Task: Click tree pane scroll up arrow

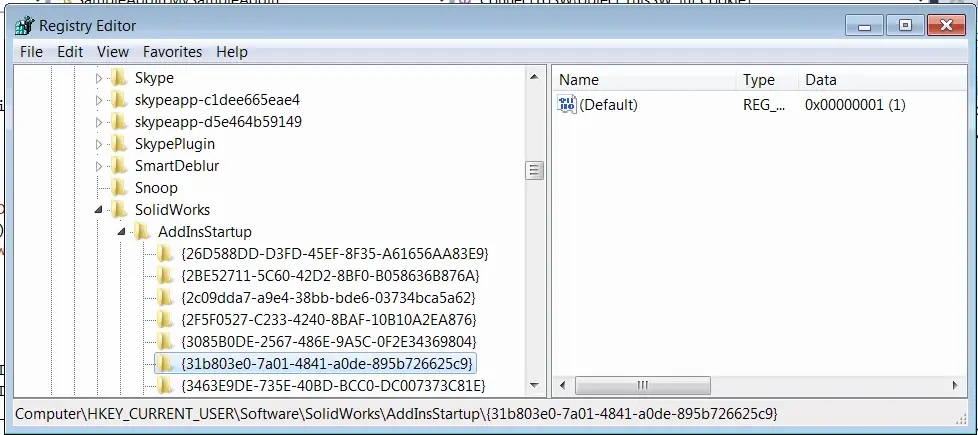Action: click(534, 77)
